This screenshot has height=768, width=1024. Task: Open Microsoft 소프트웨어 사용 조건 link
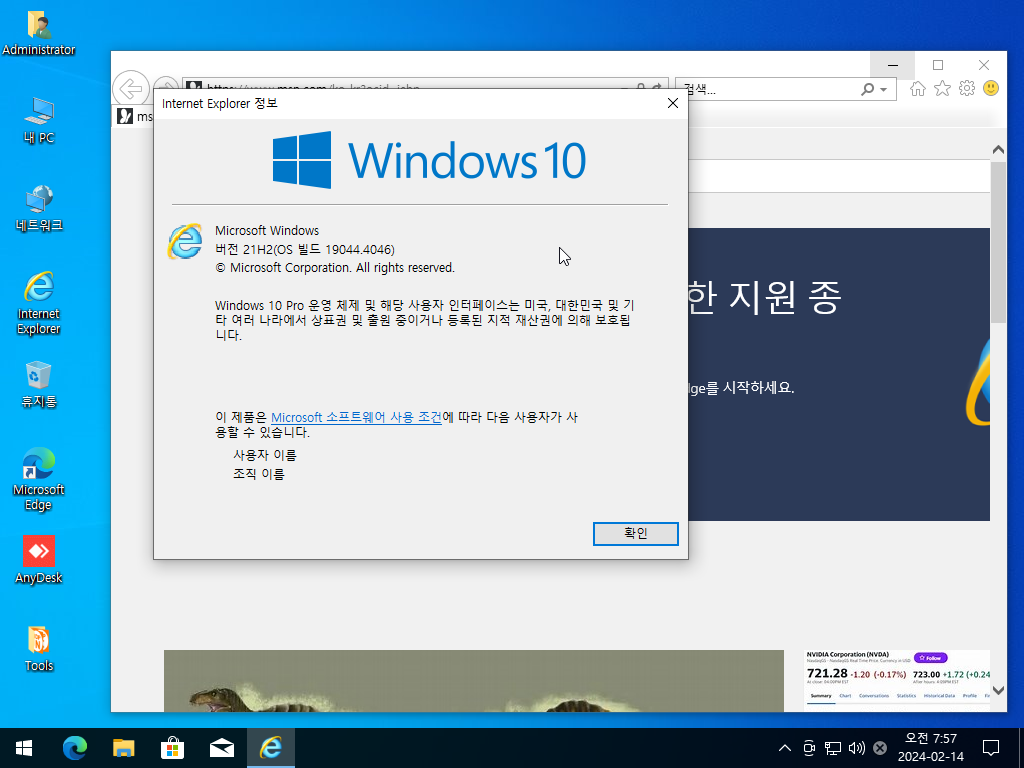356,417
